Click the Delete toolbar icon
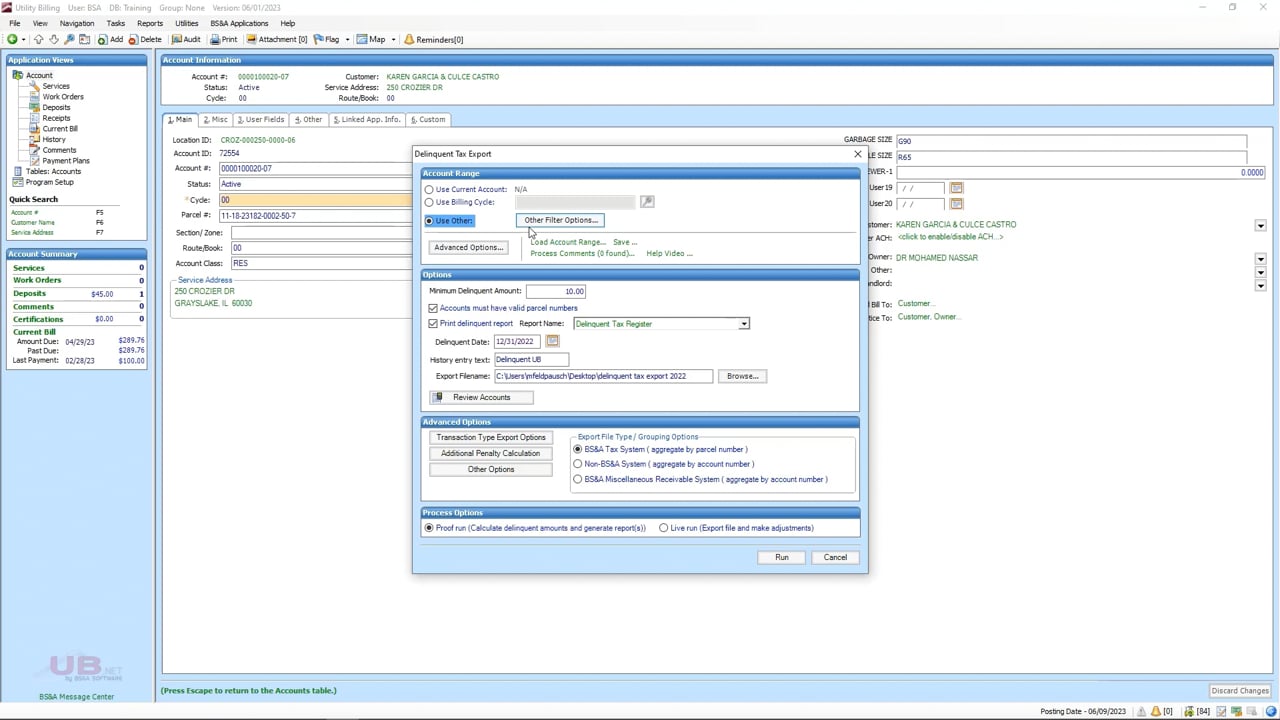 click(x=145, y=40)
